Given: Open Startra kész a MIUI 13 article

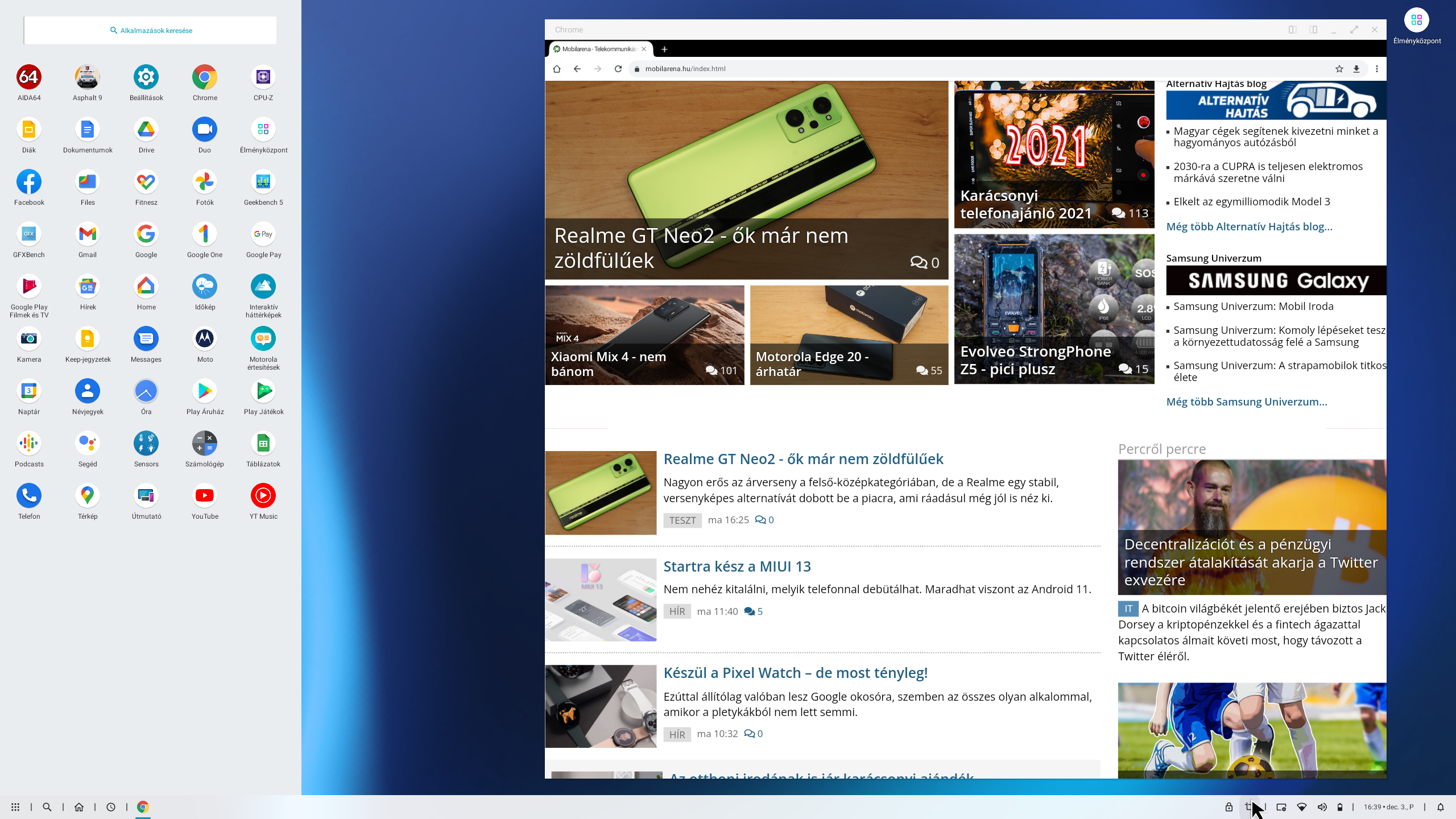Looking at the screenshot, I should pyautogui.click(x=737, y=566).
